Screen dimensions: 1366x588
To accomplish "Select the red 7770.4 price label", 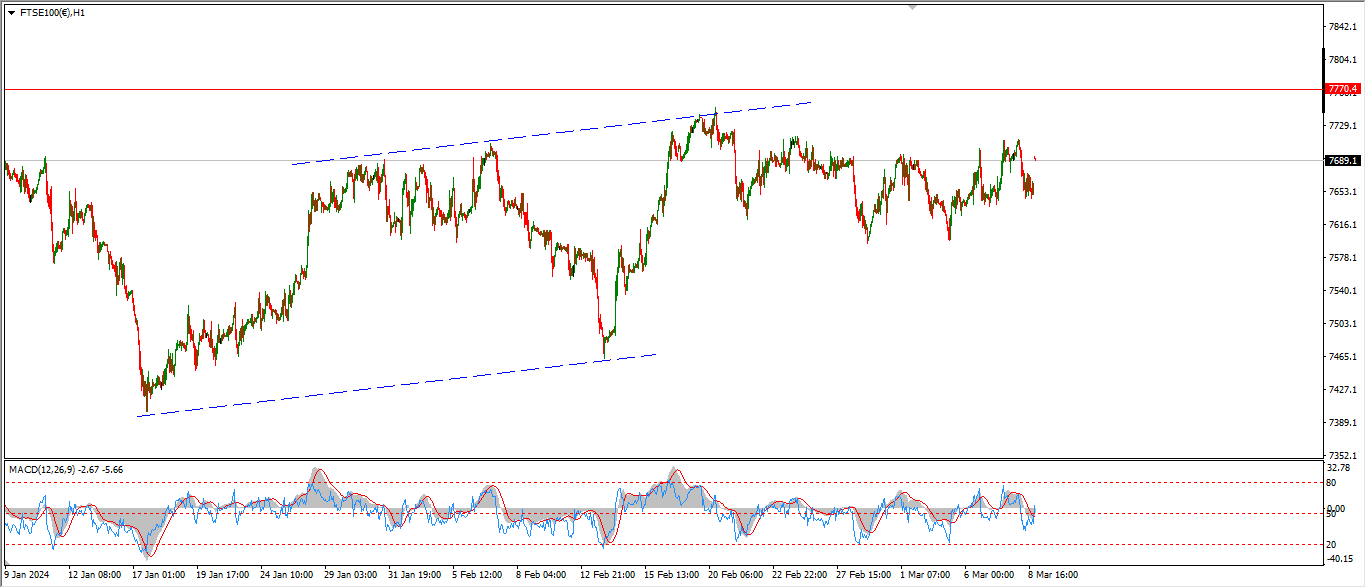I will coord(1342,89).
